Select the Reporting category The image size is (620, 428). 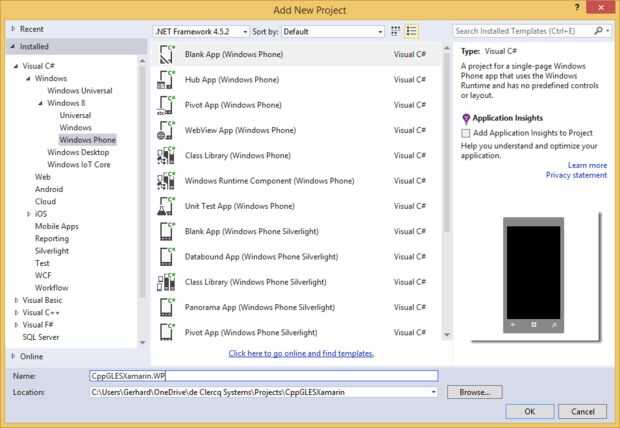[52, 239]
